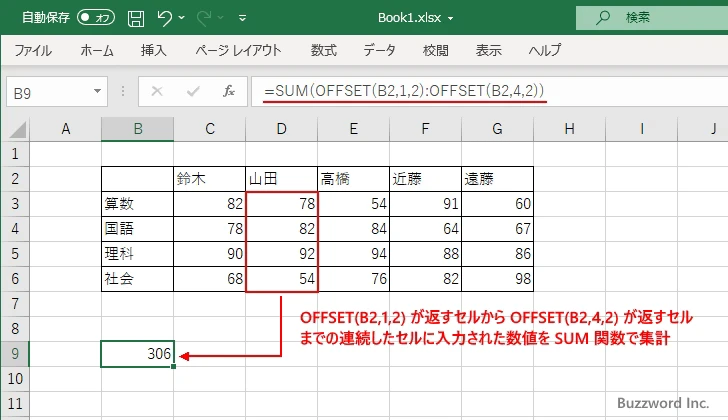The image size is (728, 420).
Task: Click cell F3 showing 91
Action: [x=425, y=204]
